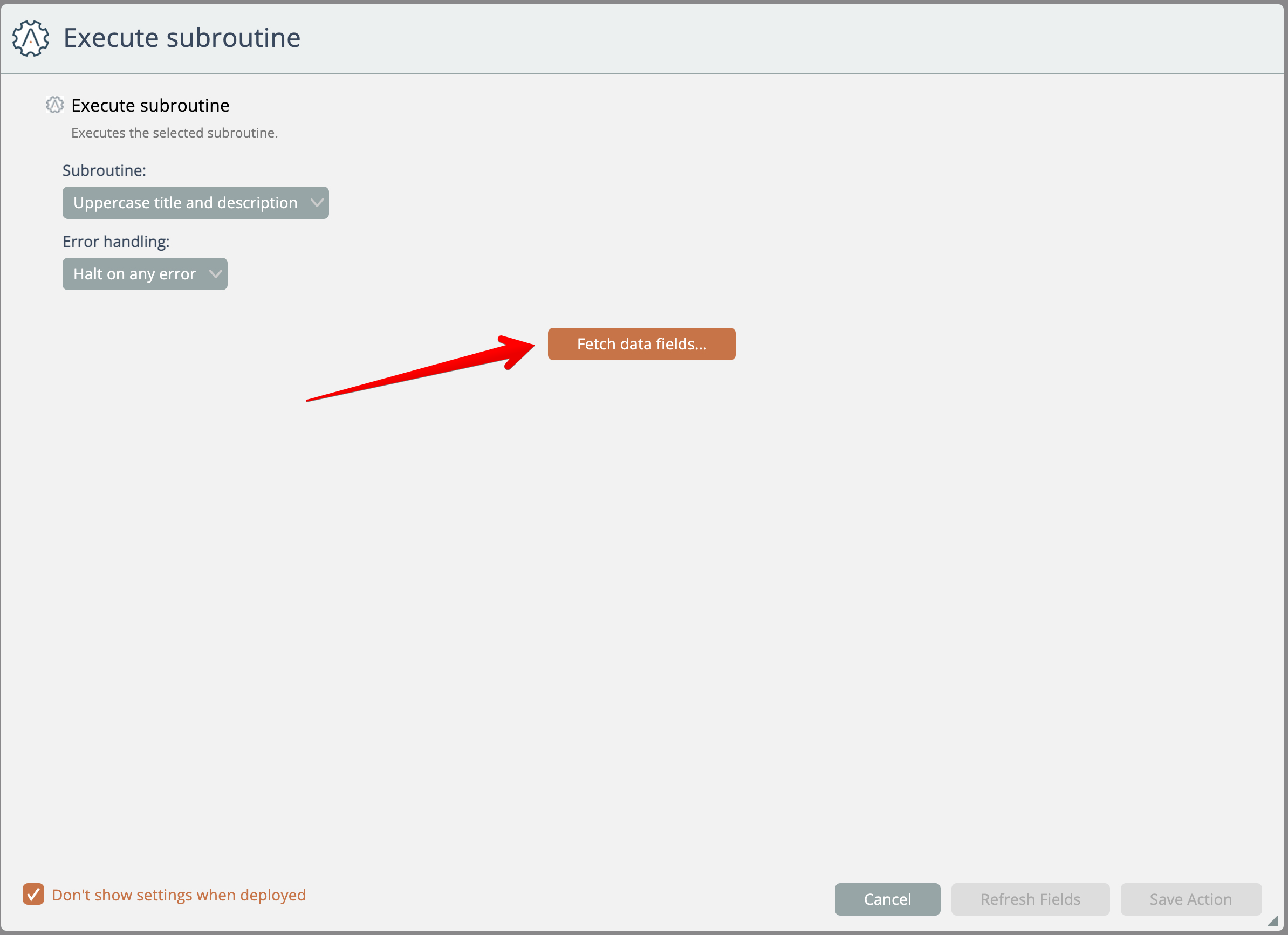
Task: Click chevron arrow on Uppercase title dropdown
Action: [x=317, y=203]
